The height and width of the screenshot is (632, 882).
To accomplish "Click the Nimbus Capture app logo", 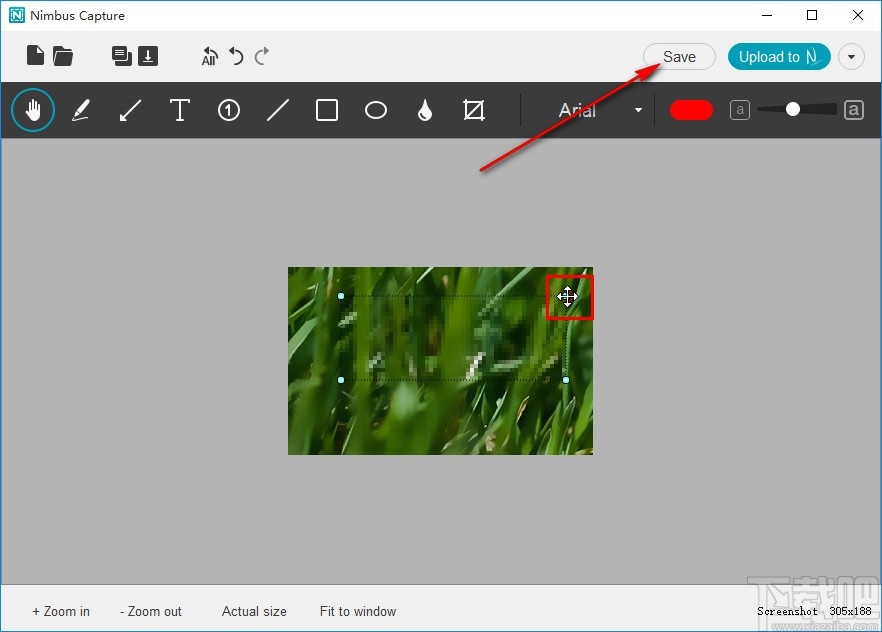I will 17,15.
